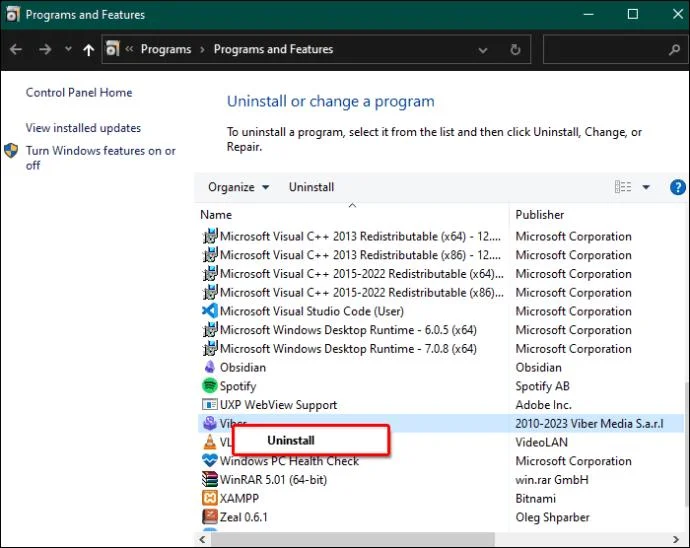Click the VideoLAN publisher cell
The image size is (690, 548).
(541, 442)
